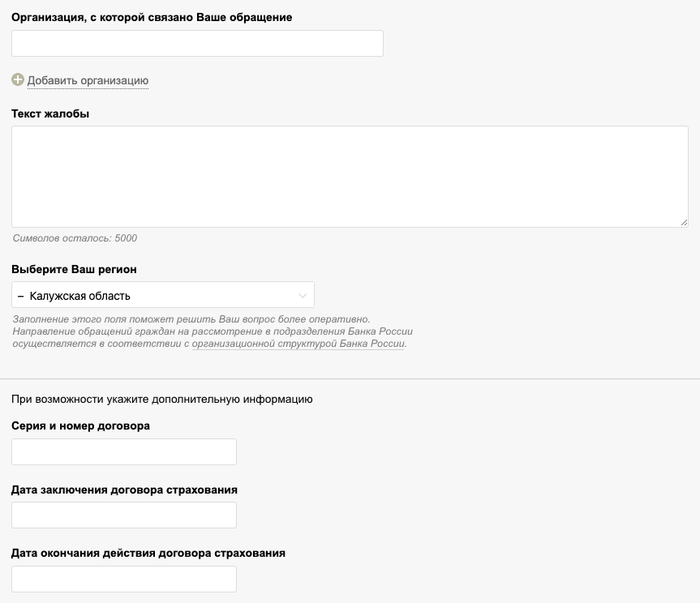Click the chevron arrow of region selector
The image size is (700, 603).
(302, 295)
